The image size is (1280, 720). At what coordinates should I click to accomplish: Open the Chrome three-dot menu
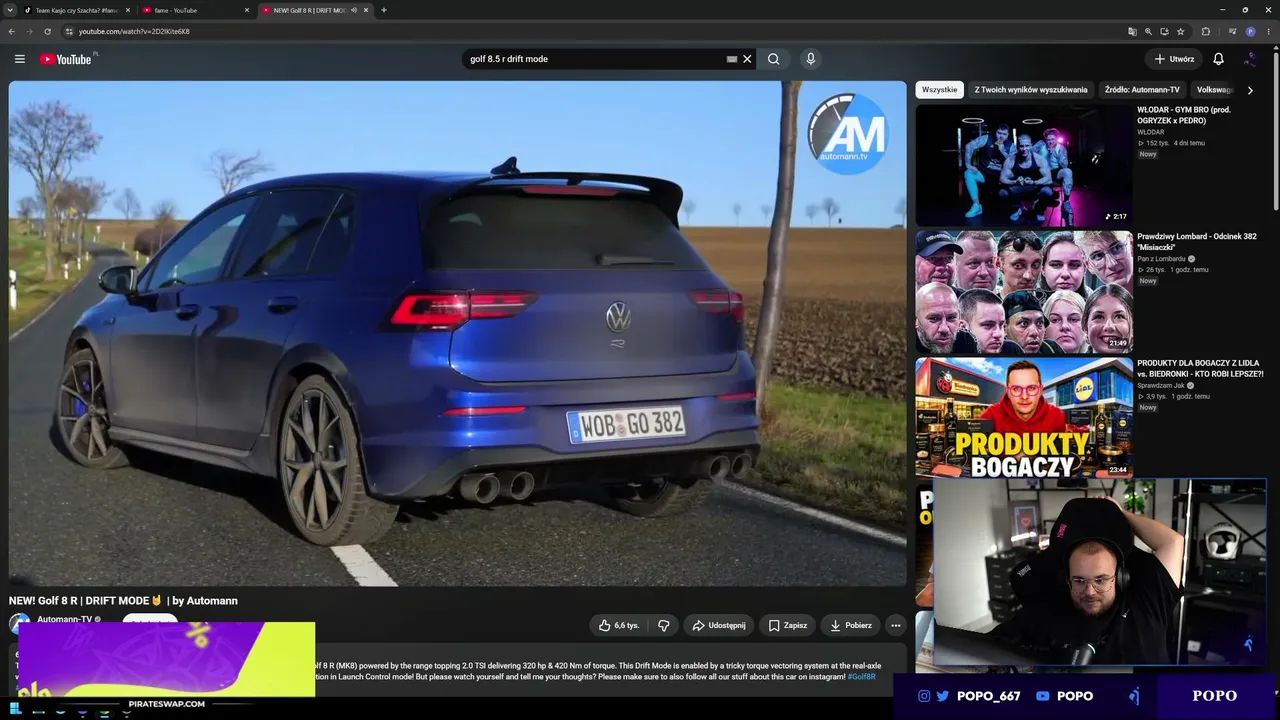(x=1267, y=31)
